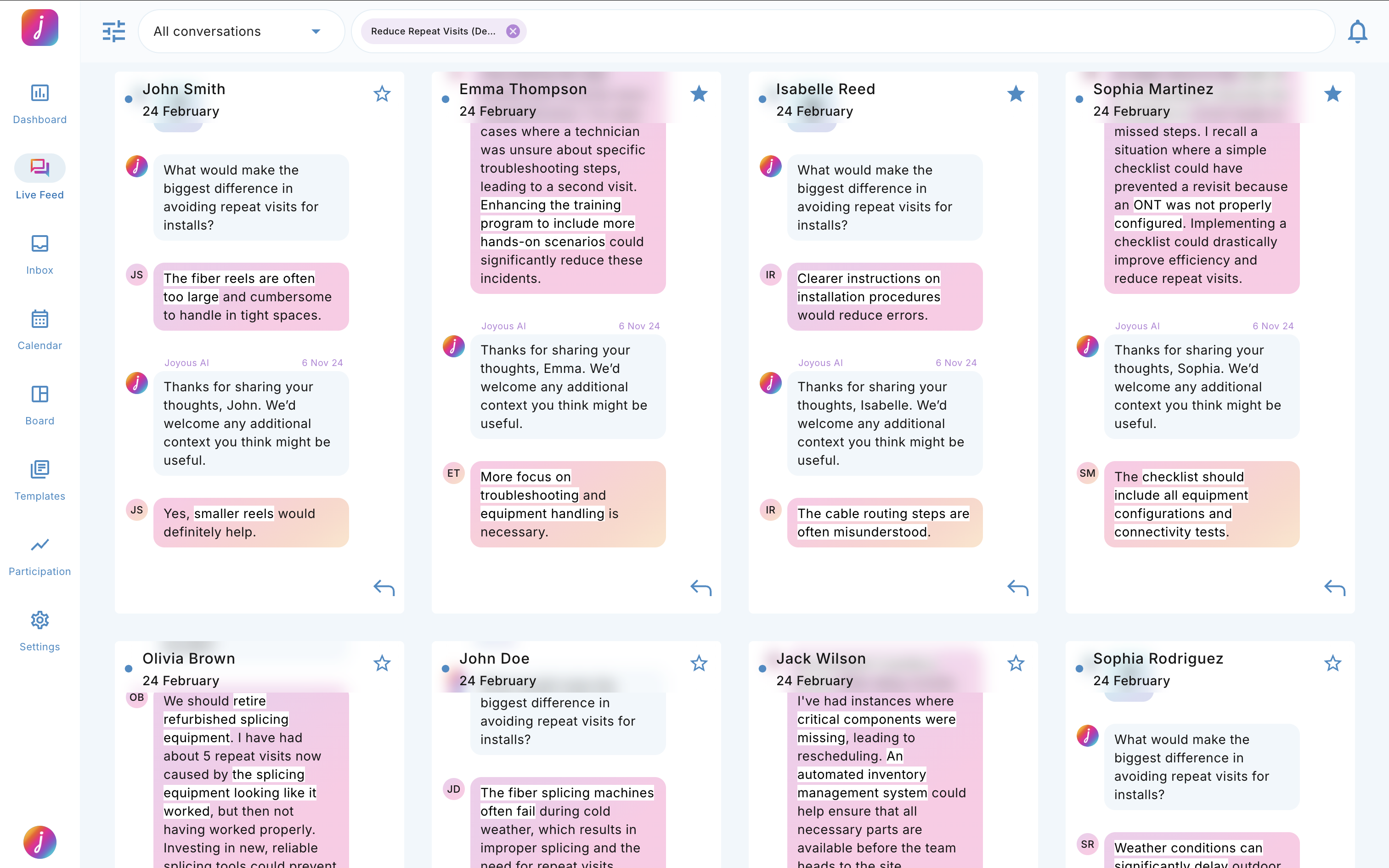
Task: Click the Joyous logo at top left
Action: point(40,28)
